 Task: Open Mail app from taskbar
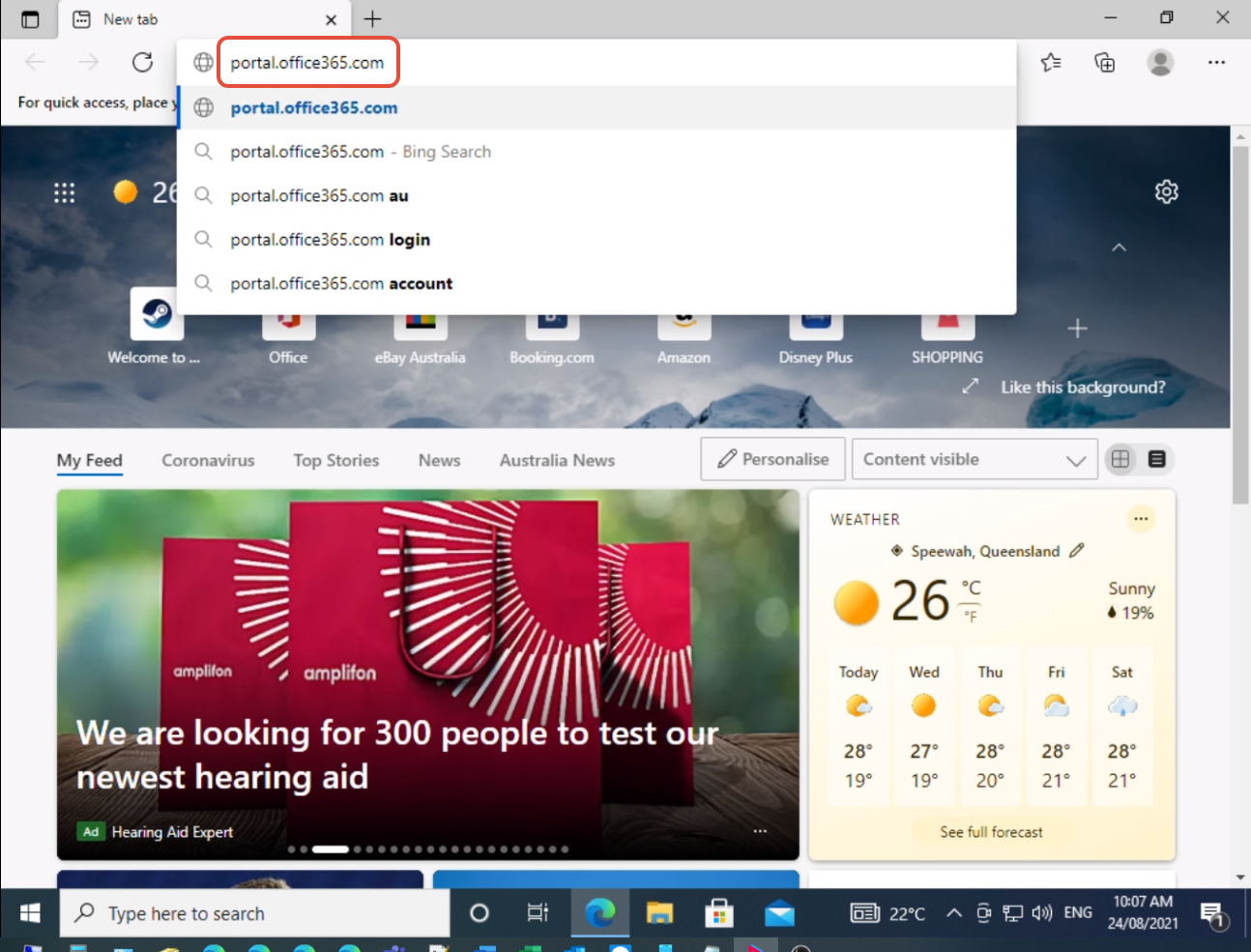pyautogui.click(x=779, y=913)
